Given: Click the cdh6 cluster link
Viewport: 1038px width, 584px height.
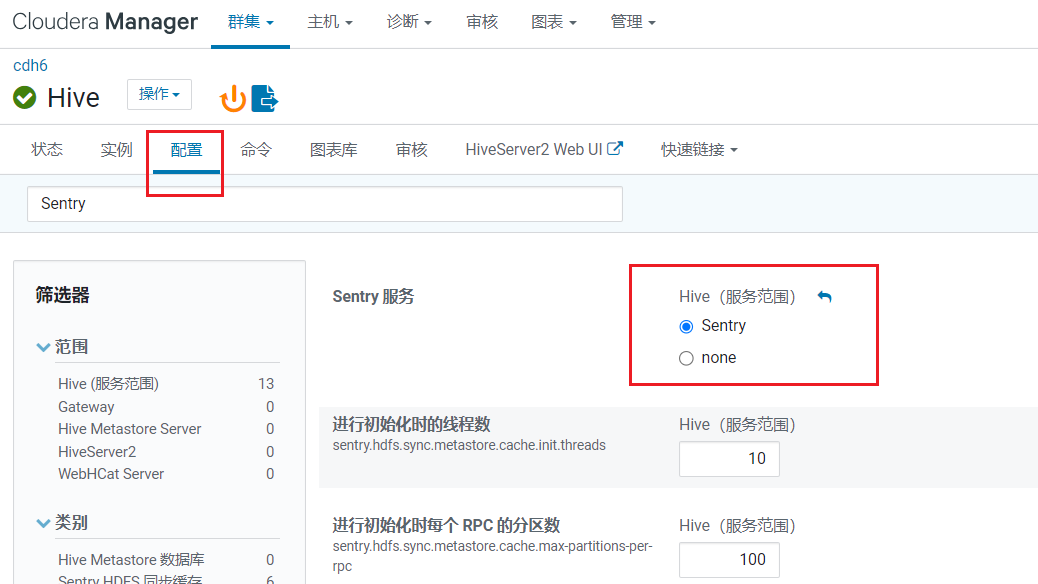Looking at the screenshot, I should coord(30,66).
